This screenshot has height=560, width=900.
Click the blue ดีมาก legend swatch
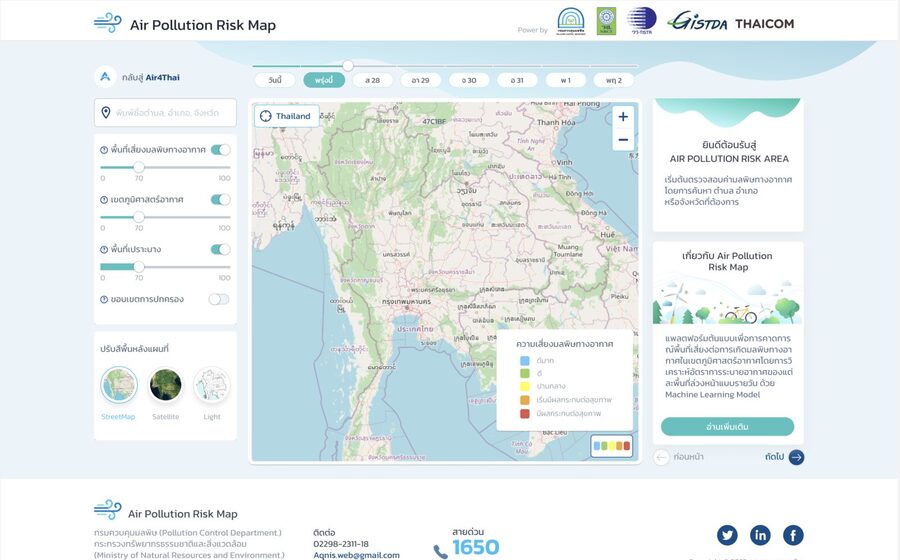pyautogui.click(x=524, y=361)
